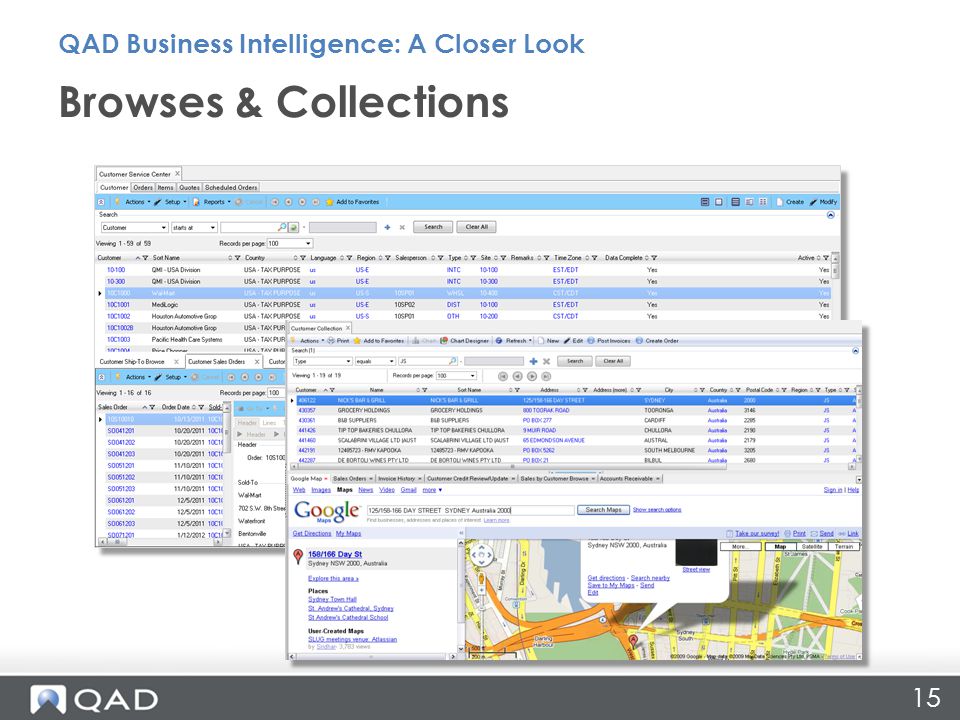The width and height of the screenshot is (960, 720).
Task: Add a search criterion in Customer Collection
Action: (x=533, y=362)
